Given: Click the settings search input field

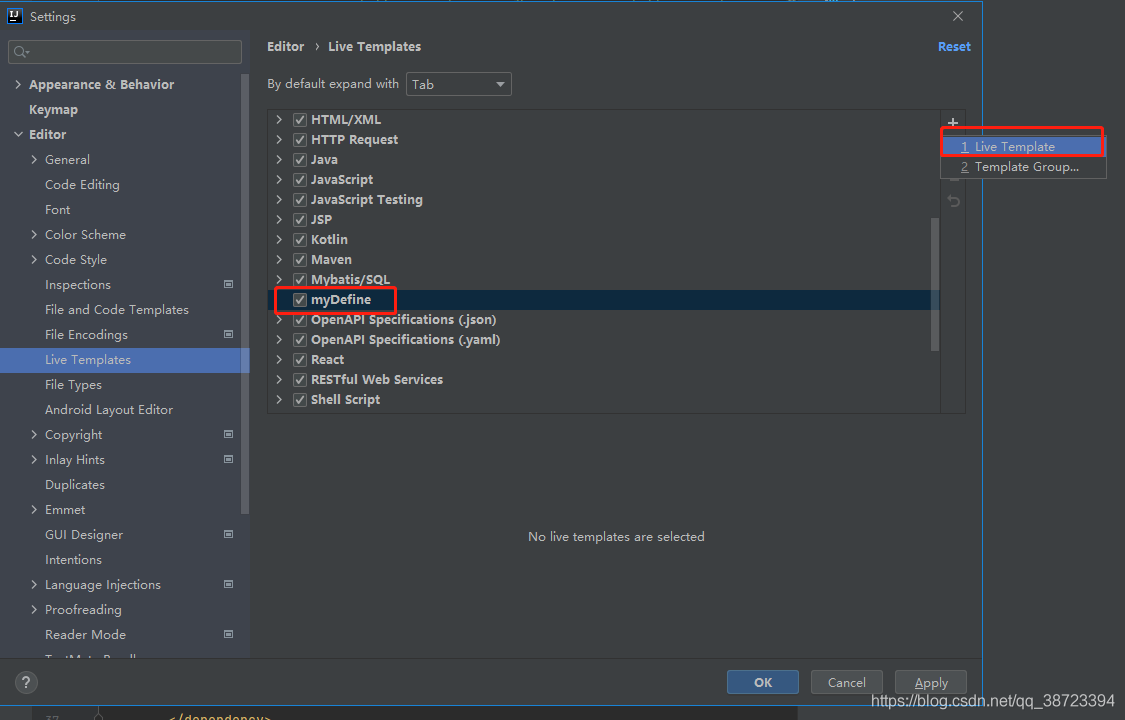Looking at the screenshot, I should [x=125, y=52].
